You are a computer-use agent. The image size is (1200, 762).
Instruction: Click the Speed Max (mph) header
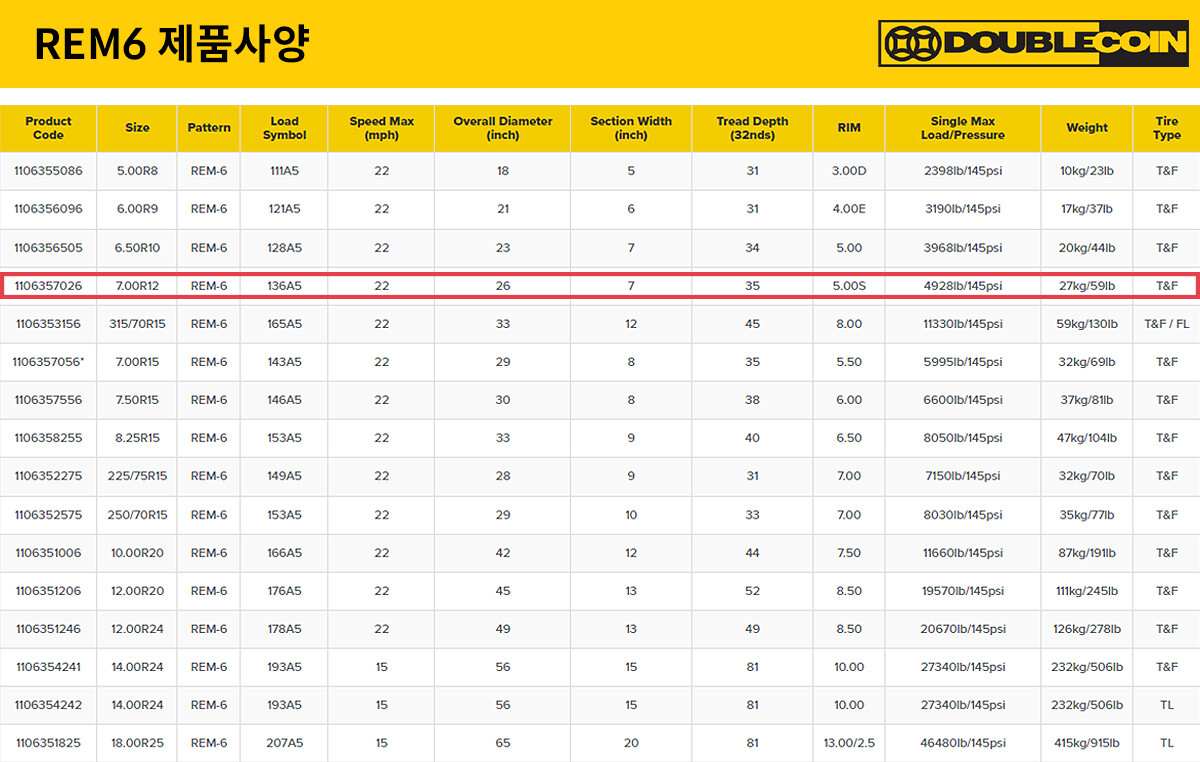pos(381,128)
